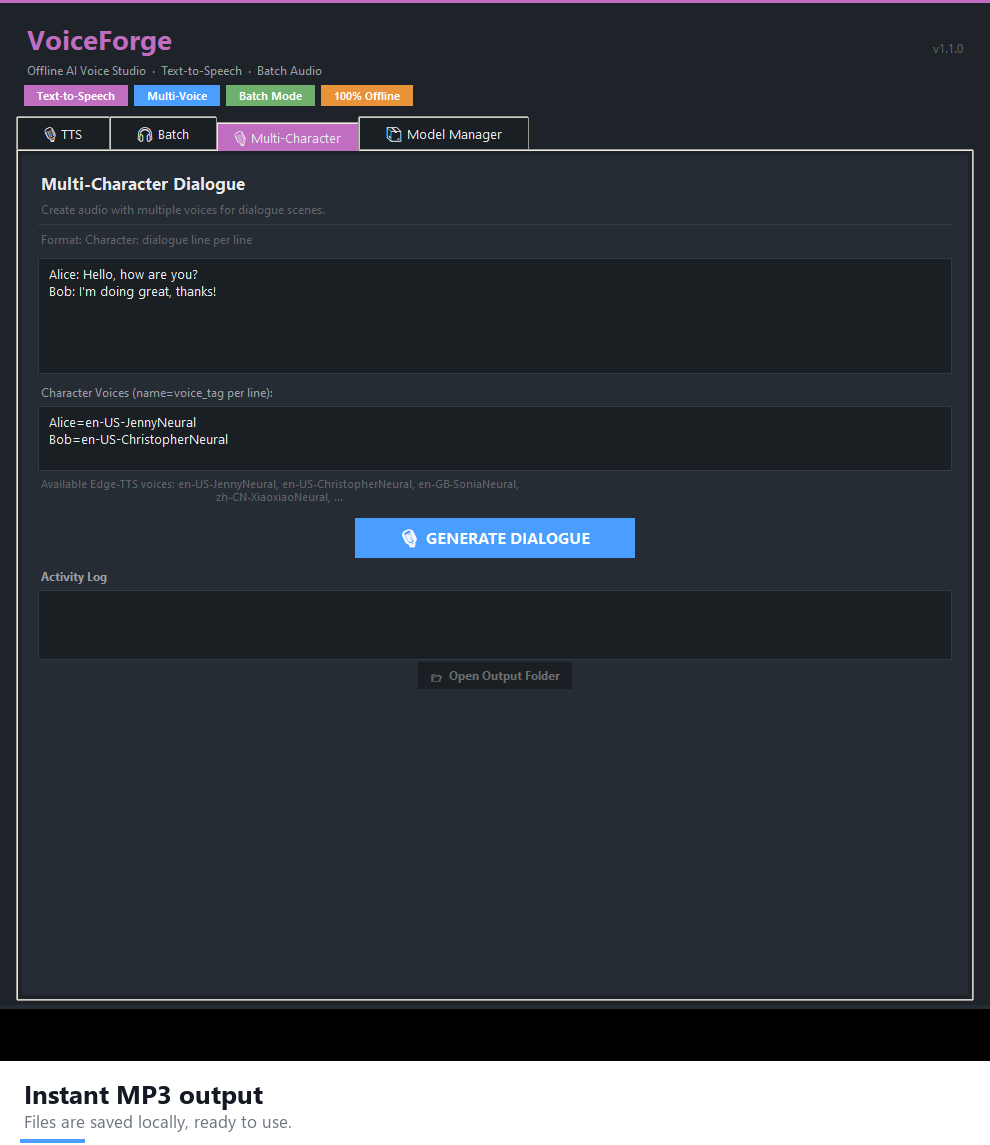Click the box icon in the Model Manager tab

(x=394, y=134)
